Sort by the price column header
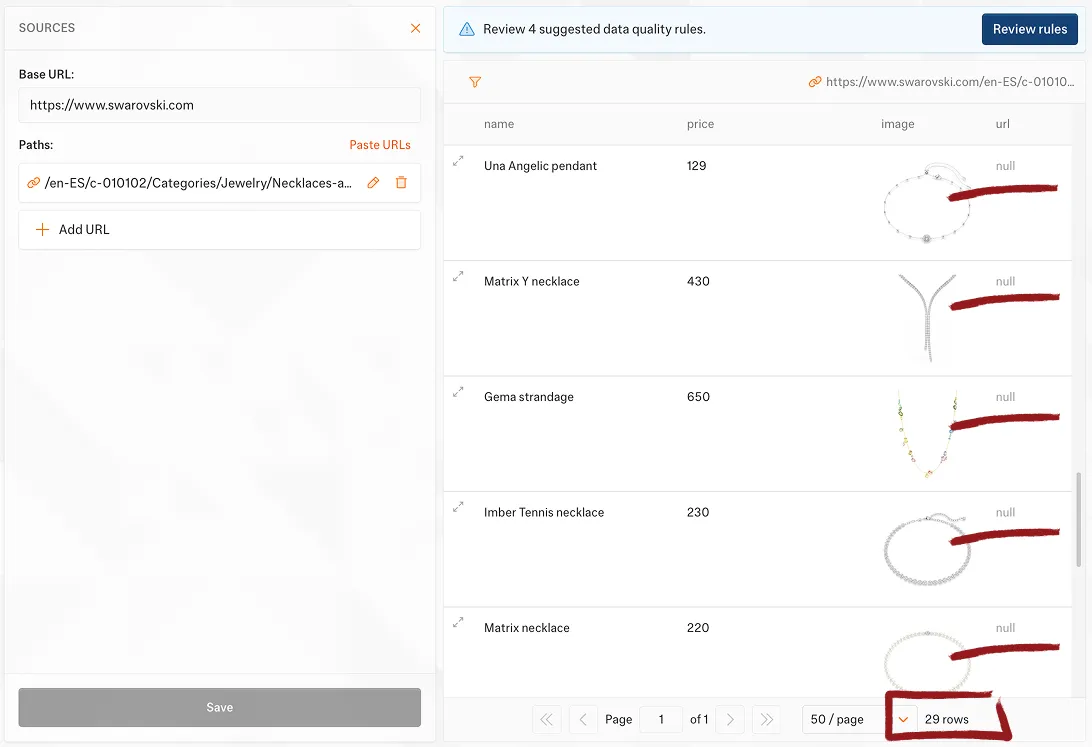The image size is (1092, 747). pos(700,124)
